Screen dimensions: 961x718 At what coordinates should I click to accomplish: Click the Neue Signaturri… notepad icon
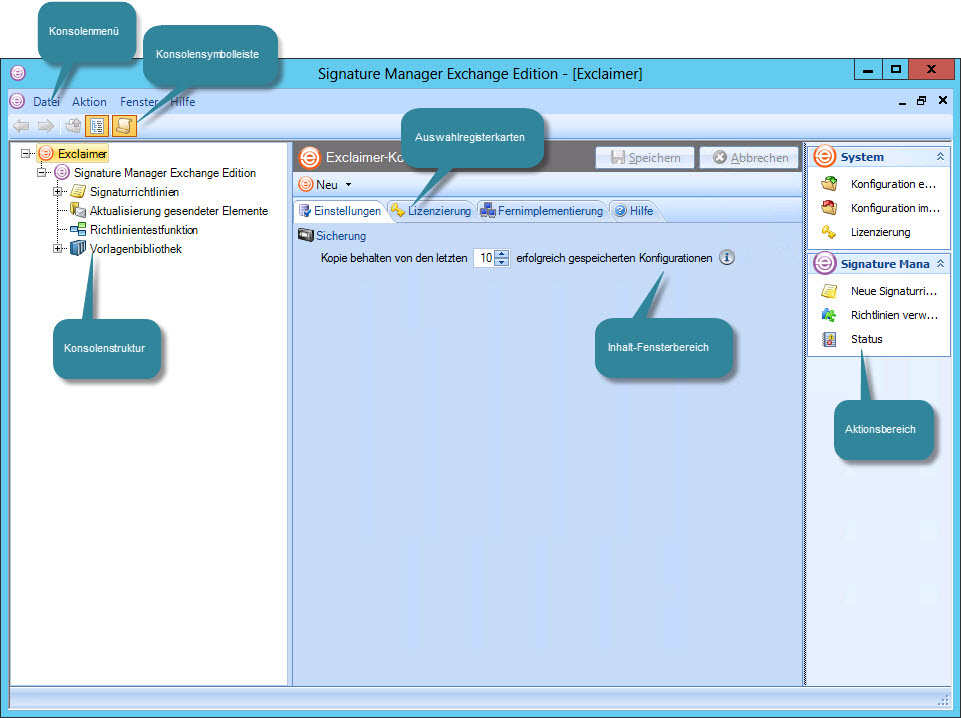tap(829, 291)
